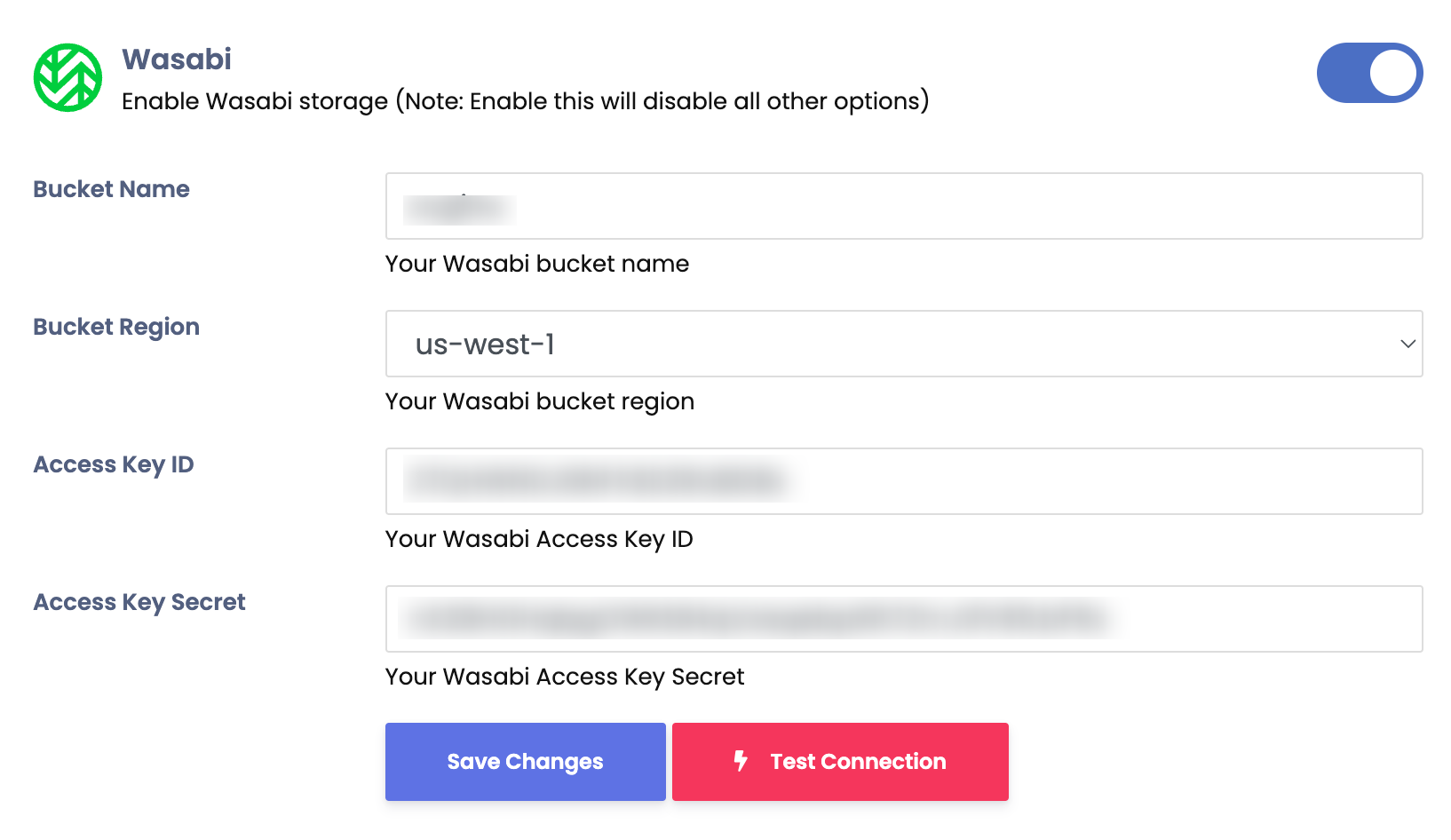The width and height of the screenshot is (1451, 840).
Task: Click the 'Your Wasabi bucket region' hint
Action: point(539,401)
